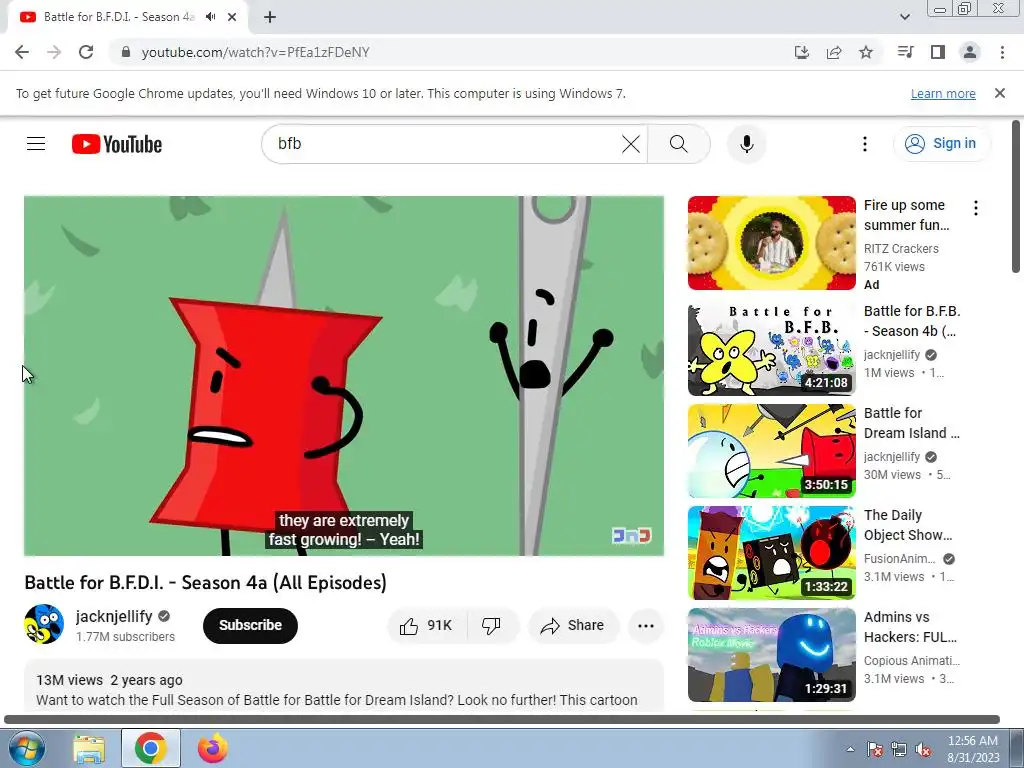
Task: Open Battle for B.F.B. Season 4b thumbnail
Action: [x=771, y=349]
